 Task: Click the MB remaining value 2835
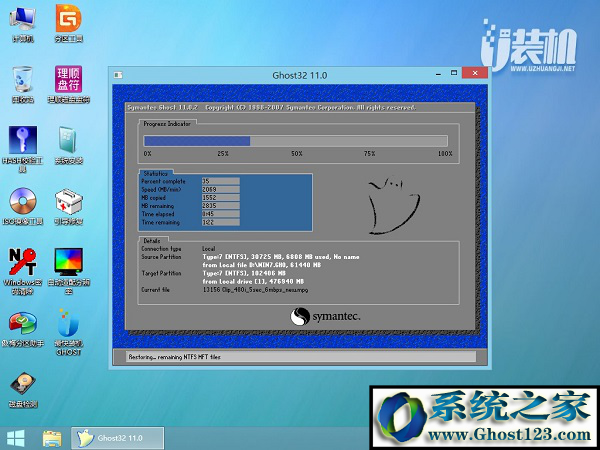(221, 206)
